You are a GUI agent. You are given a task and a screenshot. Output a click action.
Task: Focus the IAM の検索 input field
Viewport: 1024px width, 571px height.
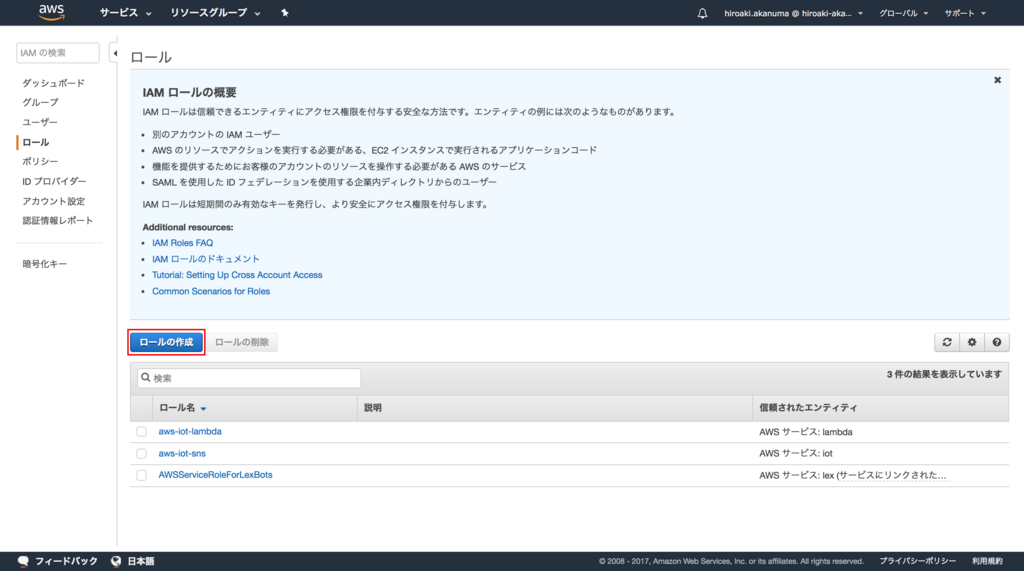57,53
